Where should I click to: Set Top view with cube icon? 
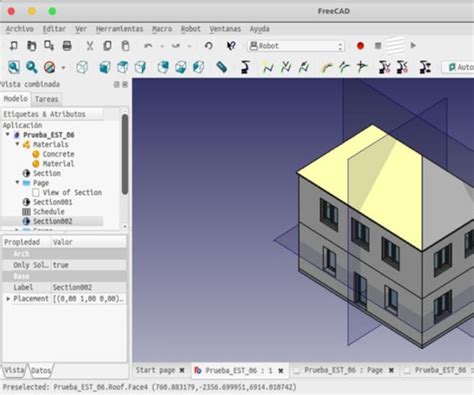tap(123, 67)
